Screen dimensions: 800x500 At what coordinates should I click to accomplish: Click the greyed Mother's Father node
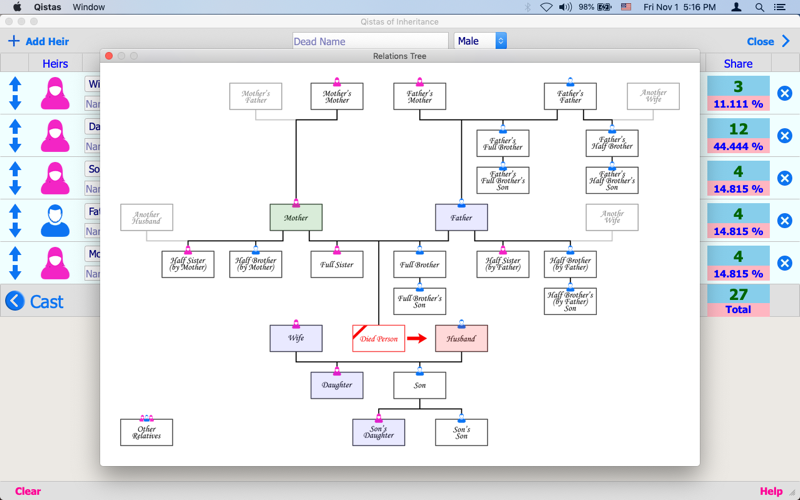click(256, 96)
